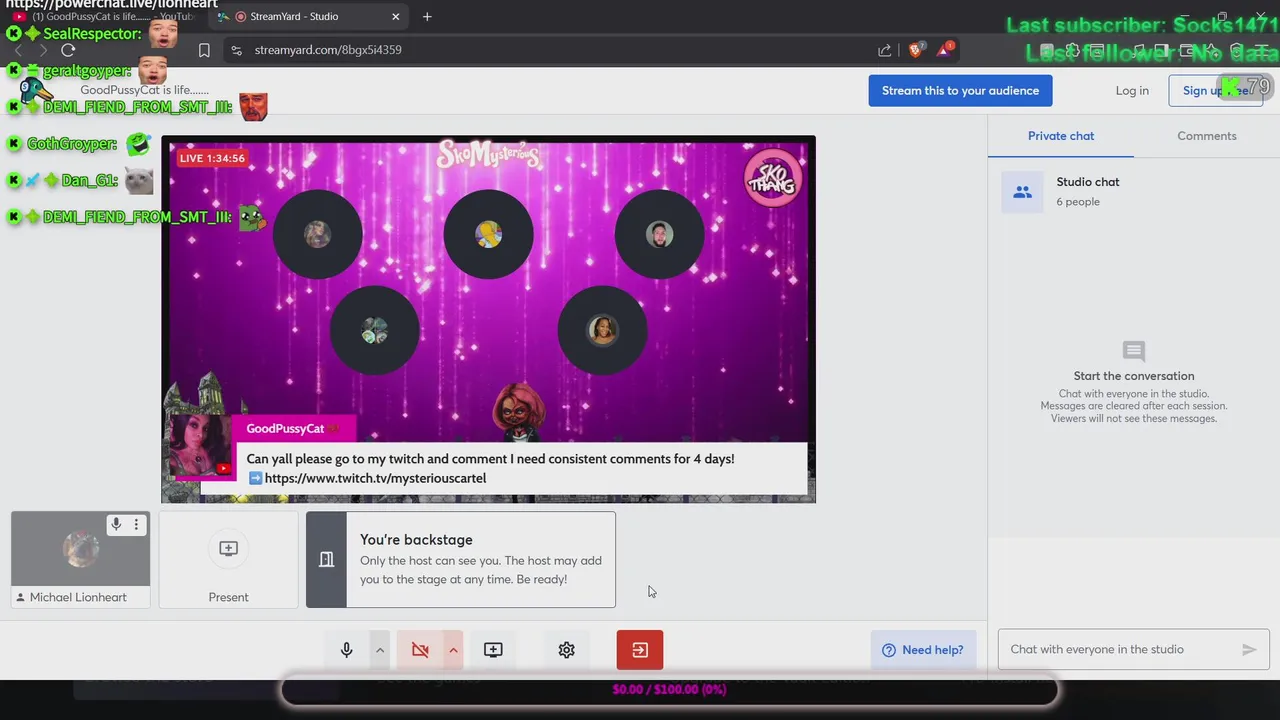The image size is (1280, 720).
Task: Reload the page with browser refresh icon
Action: pyautogui.click(x=68, y=50)
